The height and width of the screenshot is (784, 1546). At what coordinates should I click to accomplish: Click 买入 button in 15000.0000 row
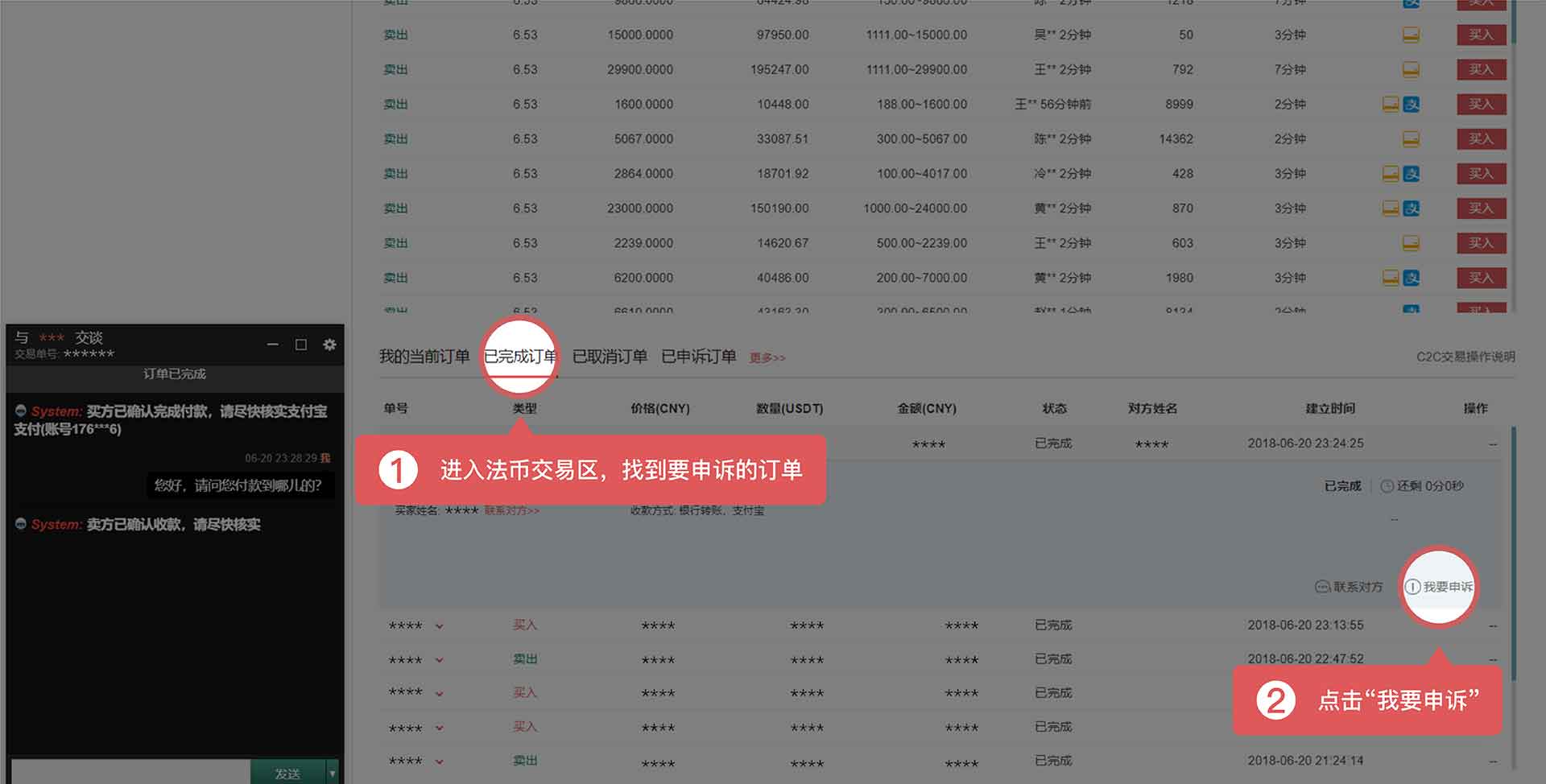(x=1481, y=35)
